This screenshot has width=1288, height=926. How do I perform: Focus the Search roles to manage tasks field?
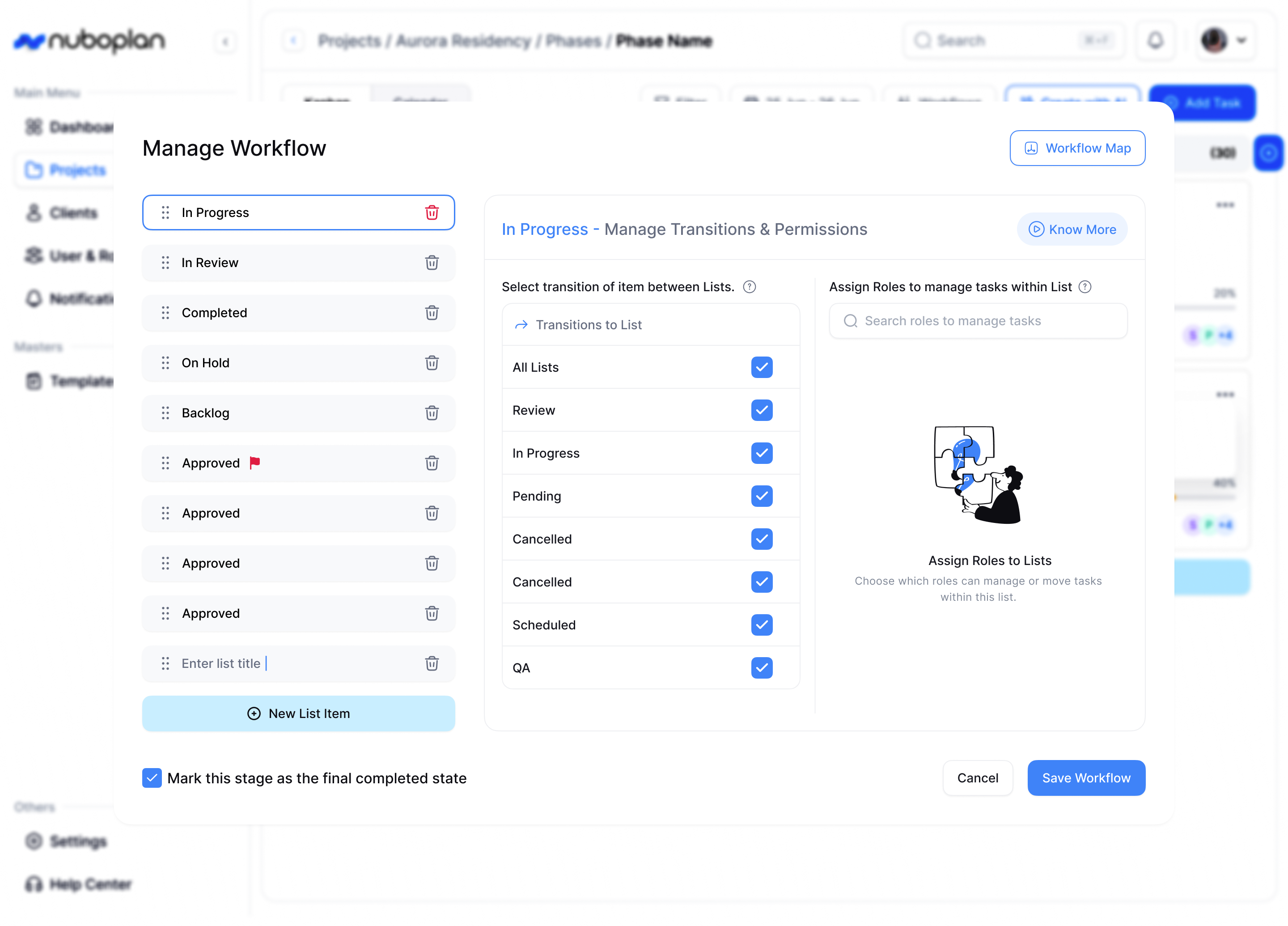coord(978,321)
